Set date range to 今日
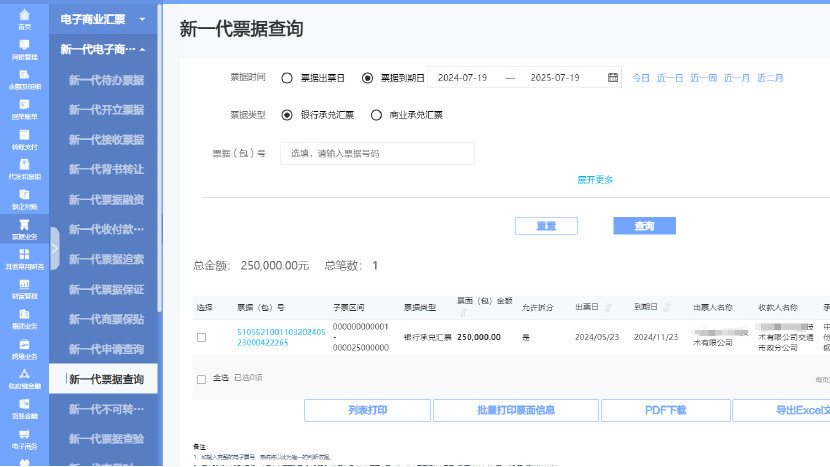 coord(640,78)
